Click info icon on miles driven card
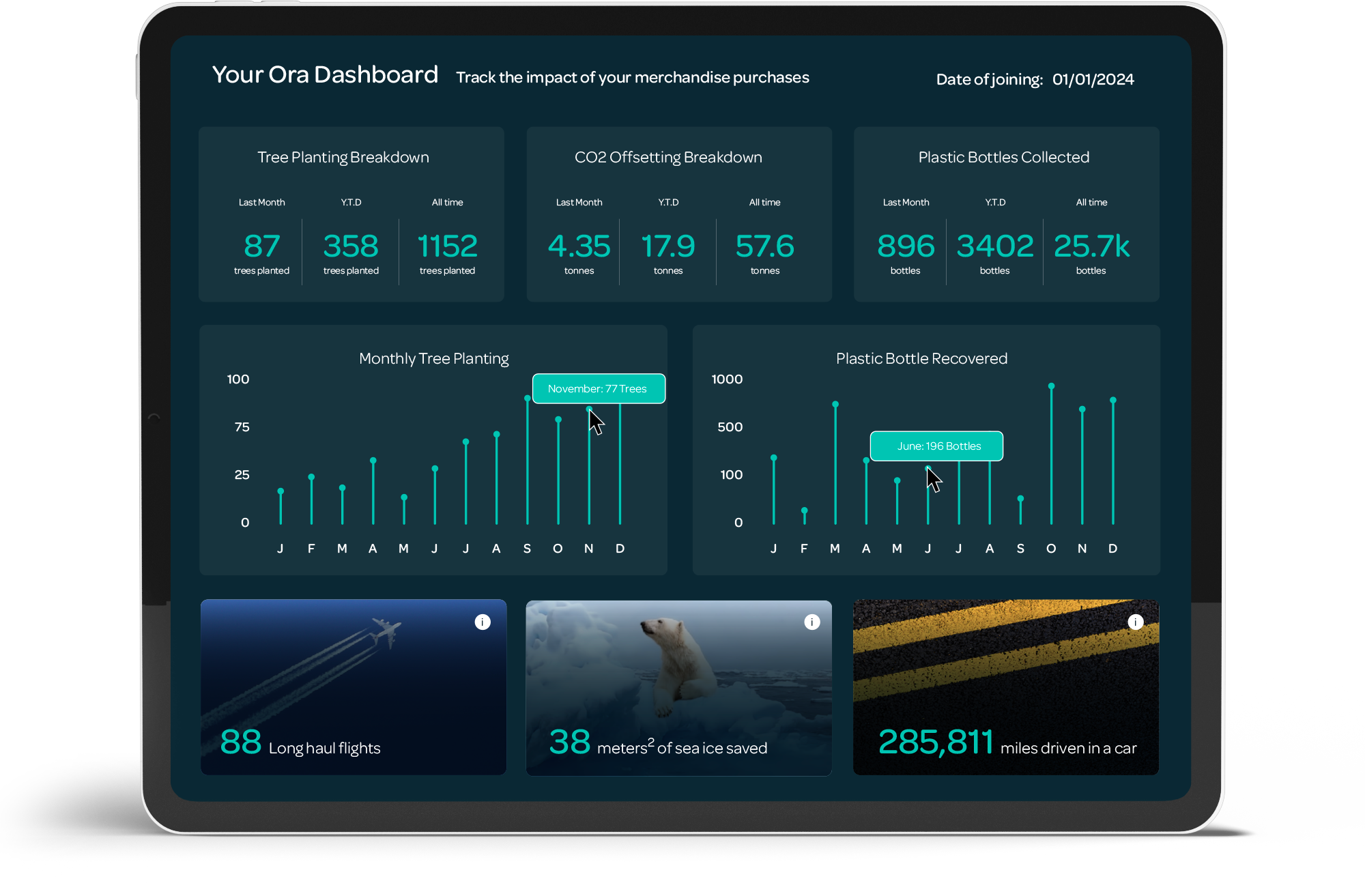 (x=1135, y=622)
